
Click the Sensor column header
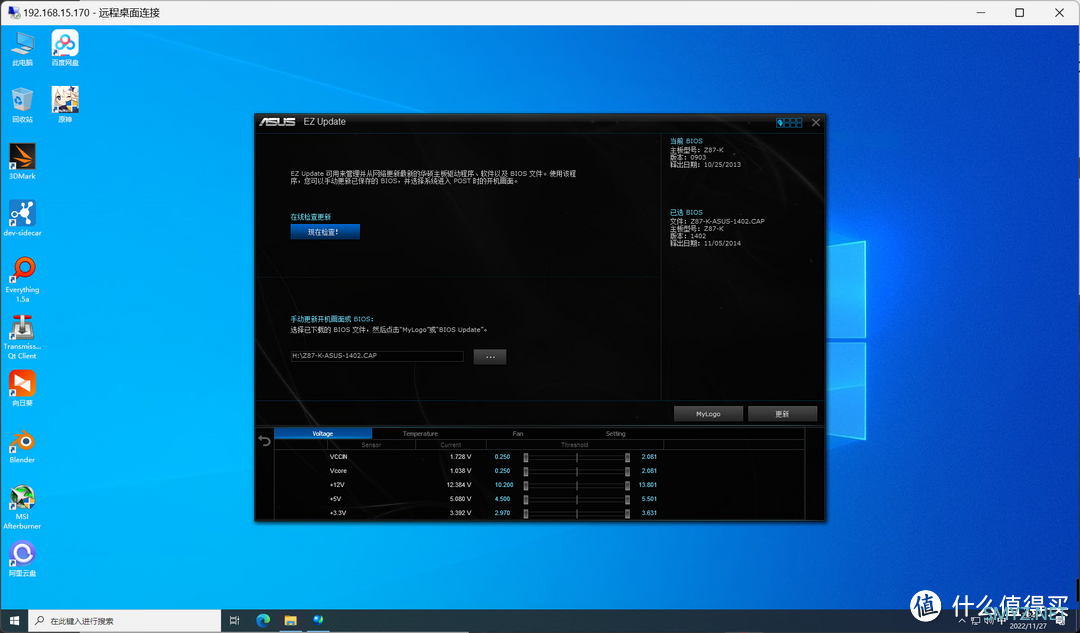coord(371,445)
